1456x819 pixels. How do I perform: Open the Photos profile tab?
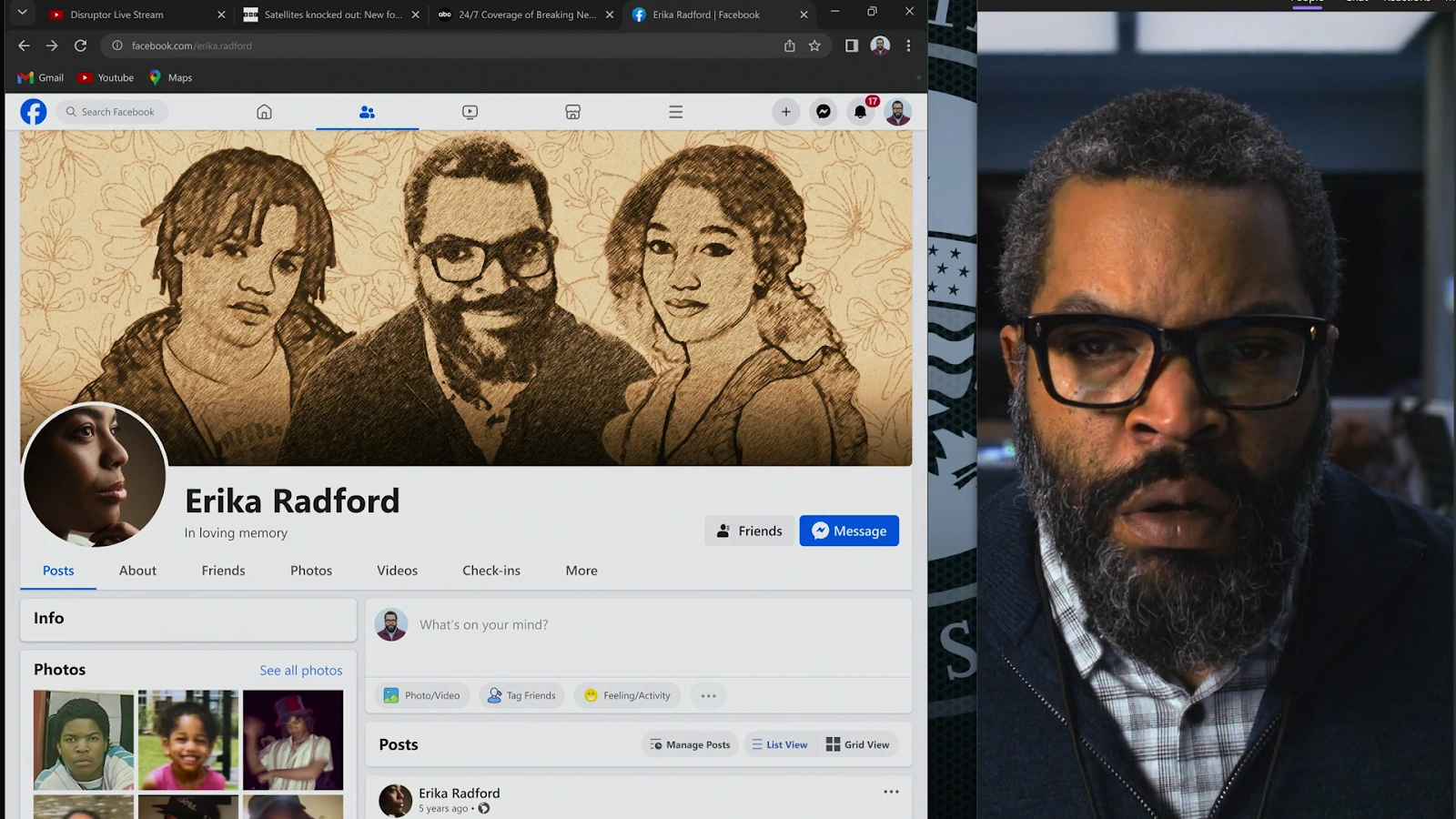tap(311, 571)
